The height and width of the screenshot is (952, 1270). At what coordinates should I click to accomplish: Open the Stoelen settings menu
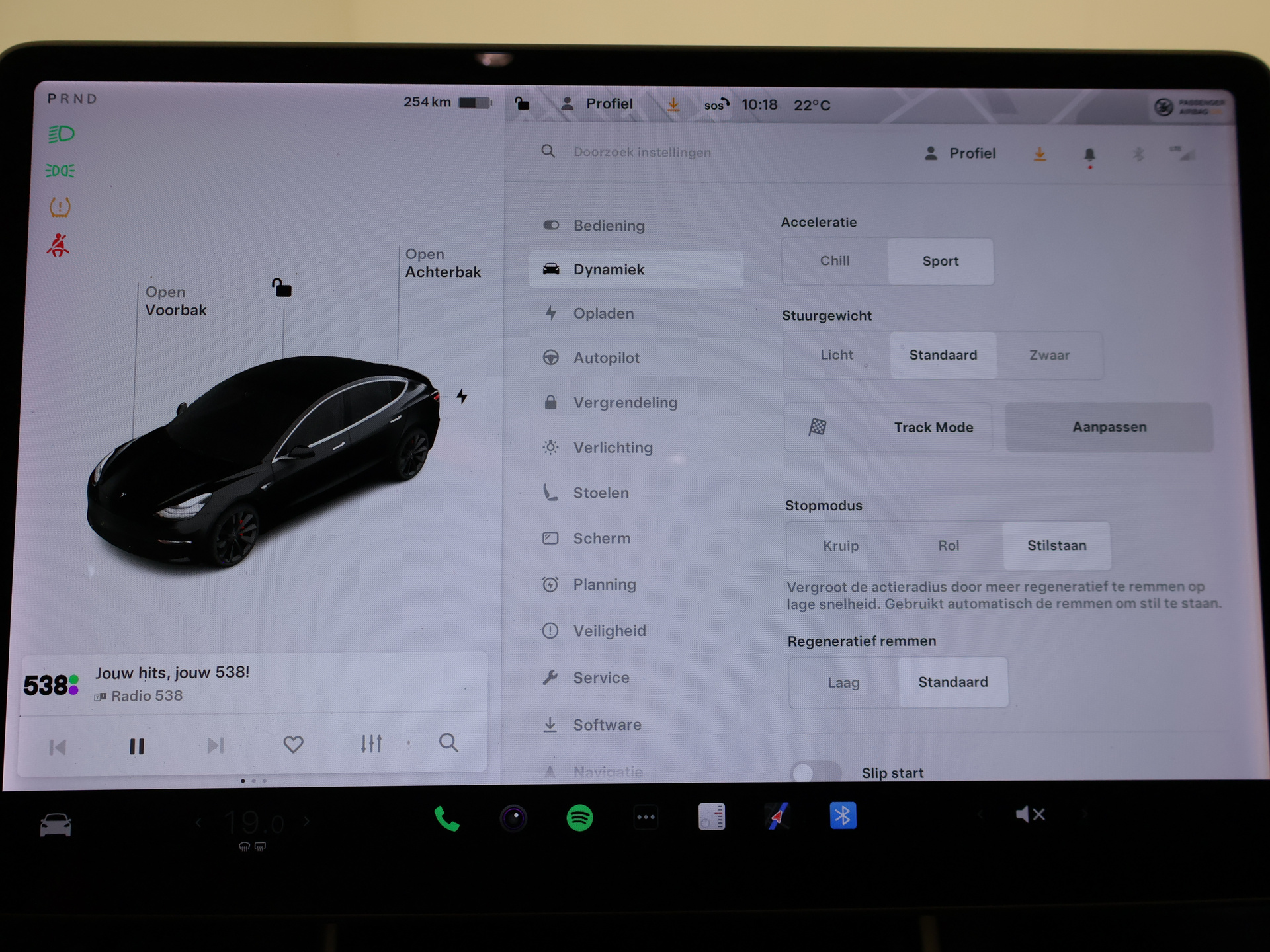[x=636, y=493]
